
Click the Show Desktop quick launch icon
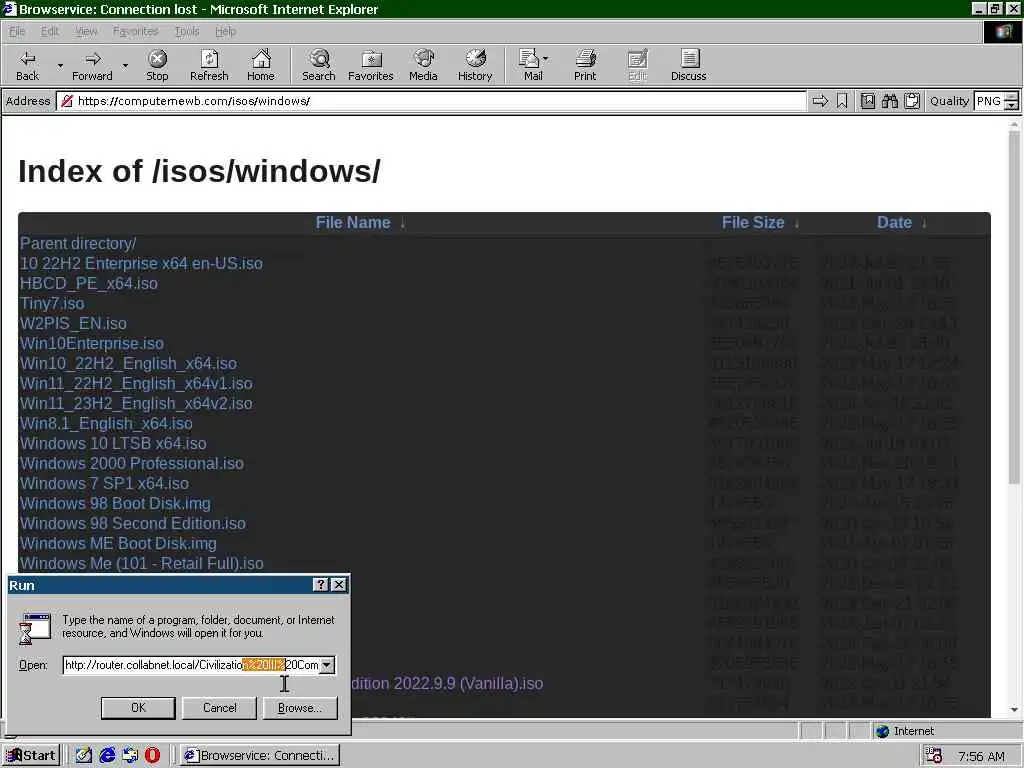point(84,755)
